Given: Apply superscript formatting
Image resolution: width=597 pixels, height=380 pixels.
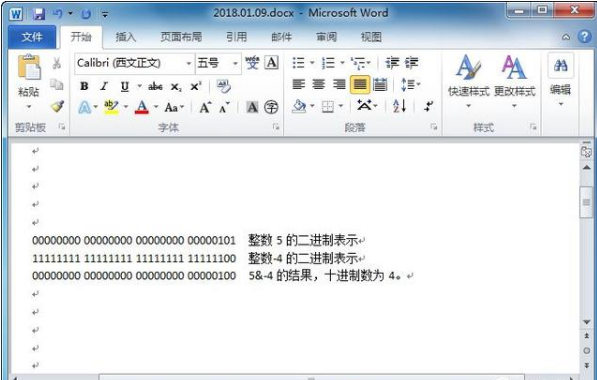Looking at the screenshot, I should [x=196, y=86].
